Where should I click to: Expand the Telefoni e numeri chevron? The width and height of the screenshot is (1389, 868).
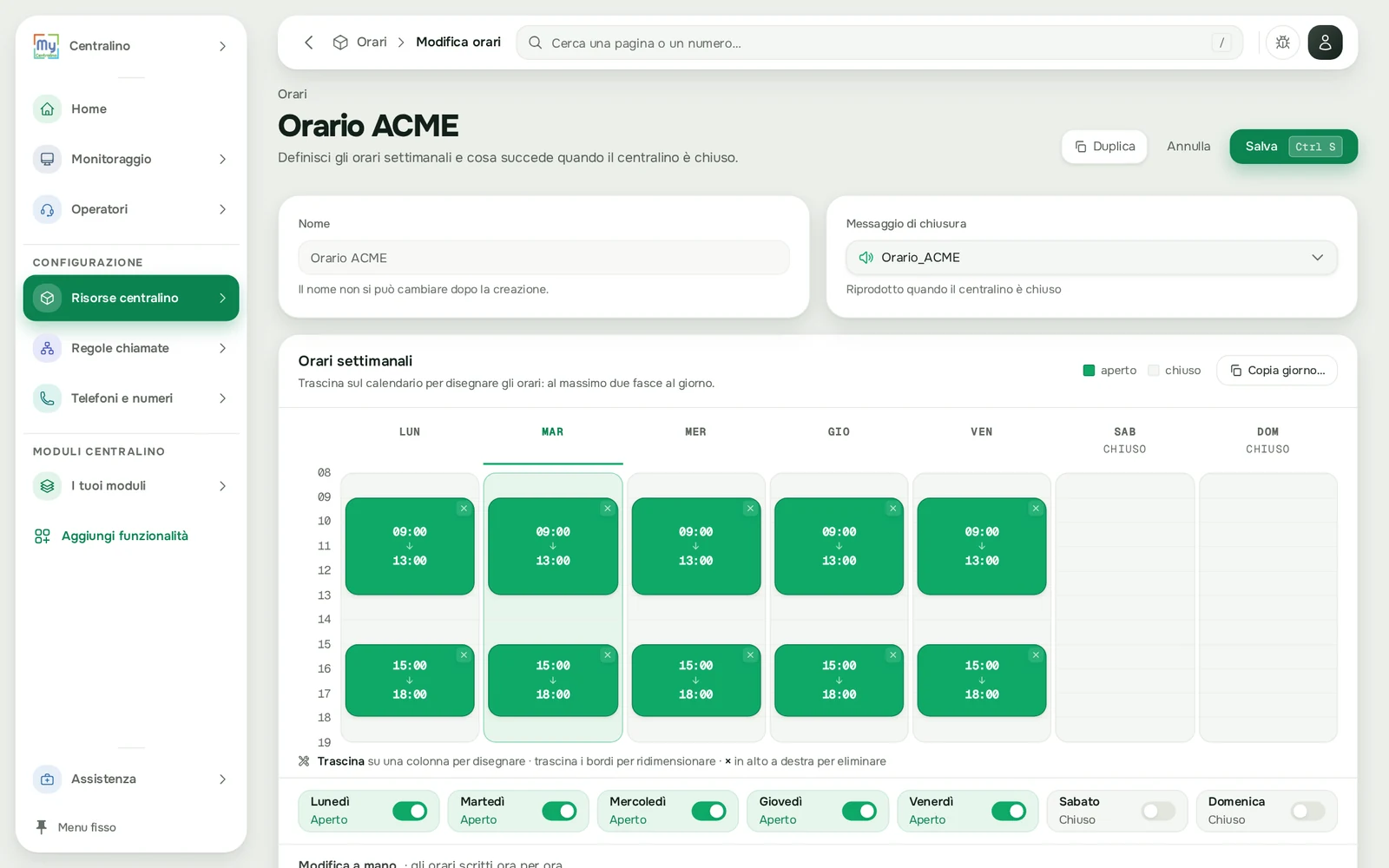pos(222,398)
